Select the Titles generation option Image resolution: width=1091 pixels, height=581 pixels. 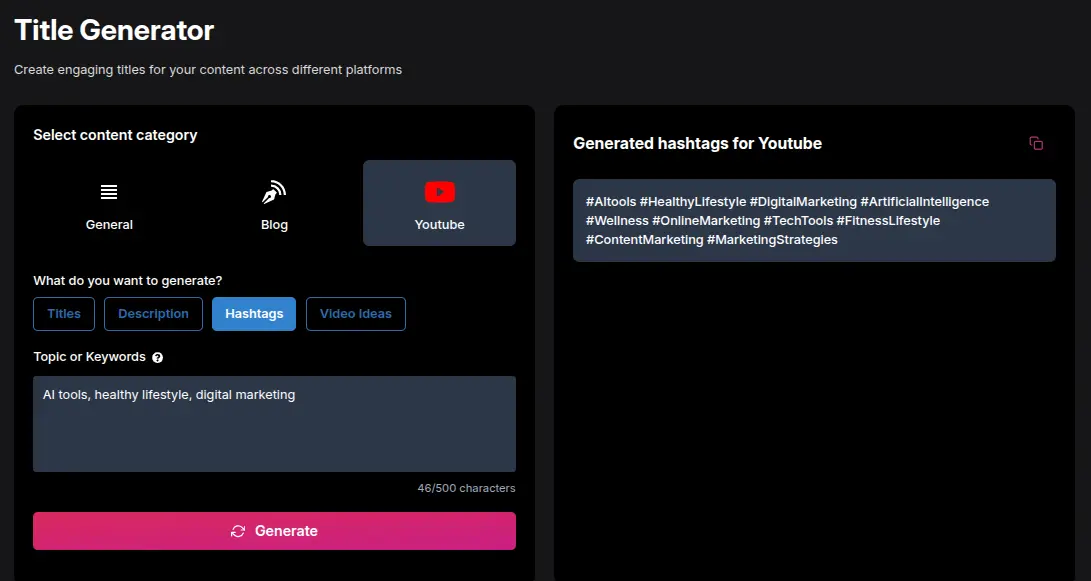click(x=63, y=313)
